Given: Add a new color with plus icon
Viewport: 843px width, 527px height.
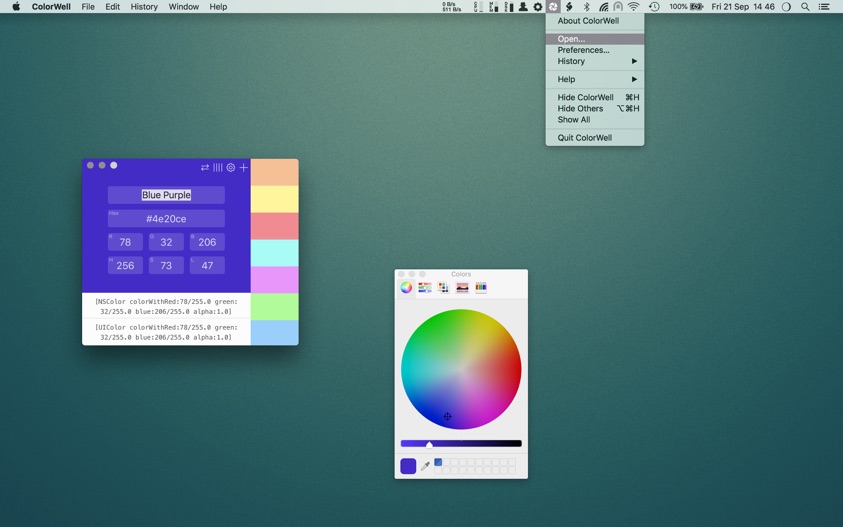Looking at the screenshot, I should pos(244,168).
